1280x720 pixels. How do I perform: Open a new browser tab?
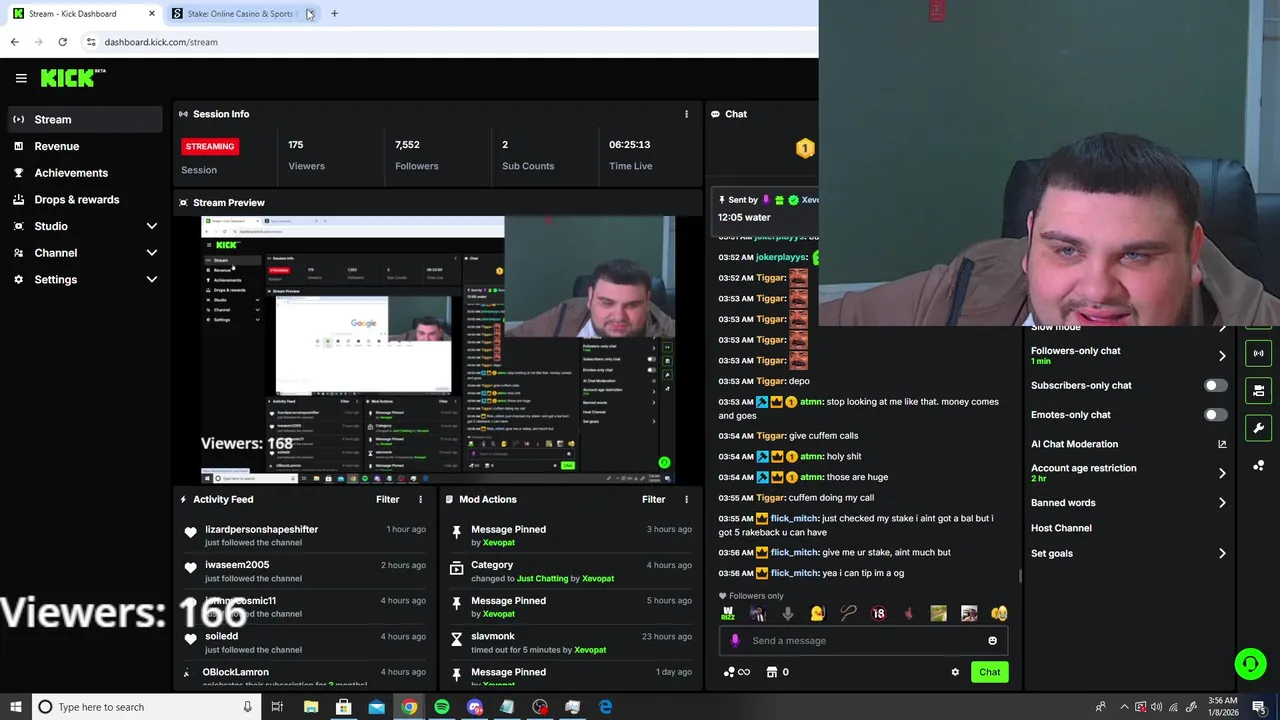[334, 13]
